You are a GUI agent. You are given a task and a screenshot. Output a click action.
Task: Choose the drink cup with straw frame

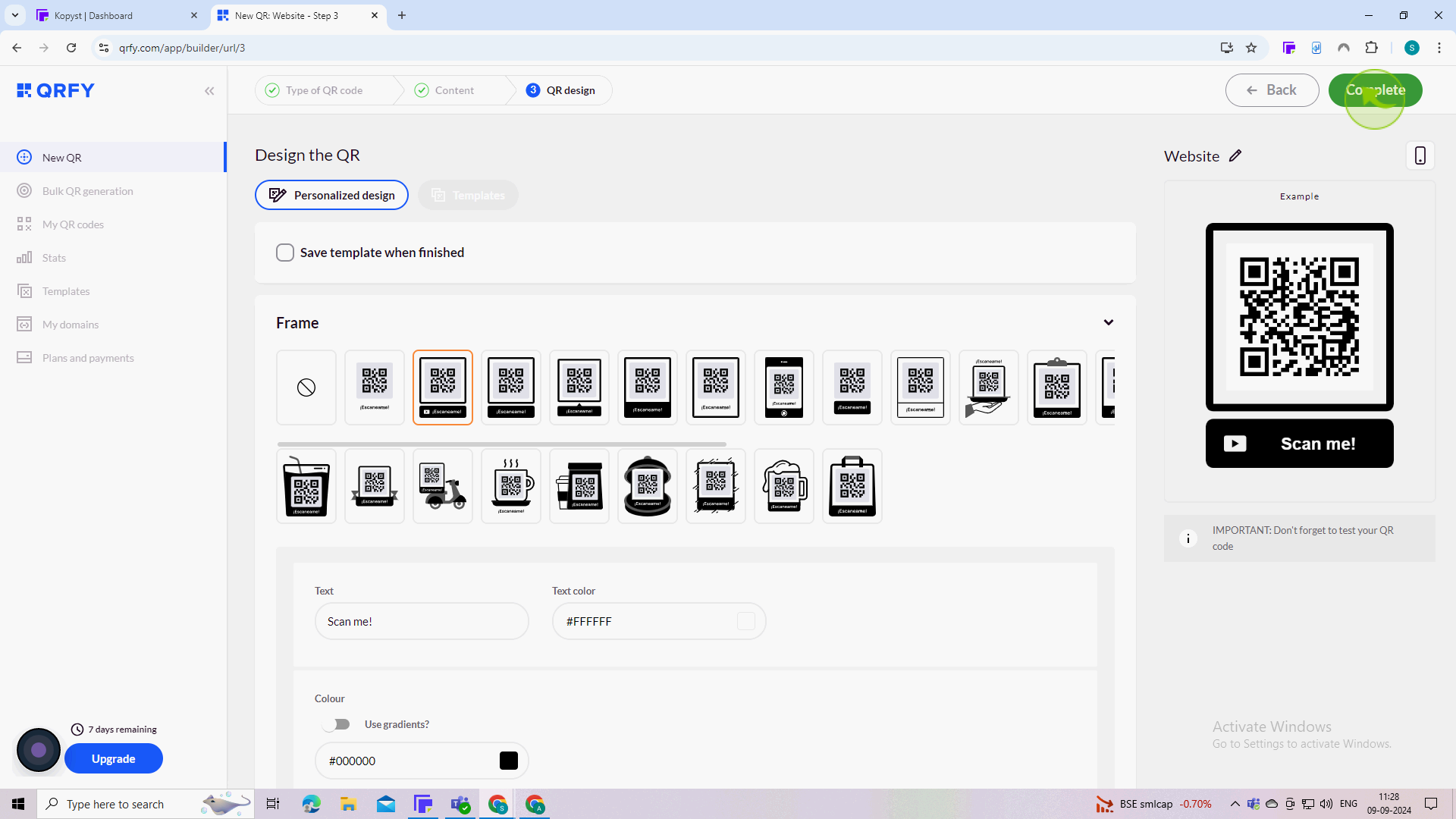click(x=306, y=486)
